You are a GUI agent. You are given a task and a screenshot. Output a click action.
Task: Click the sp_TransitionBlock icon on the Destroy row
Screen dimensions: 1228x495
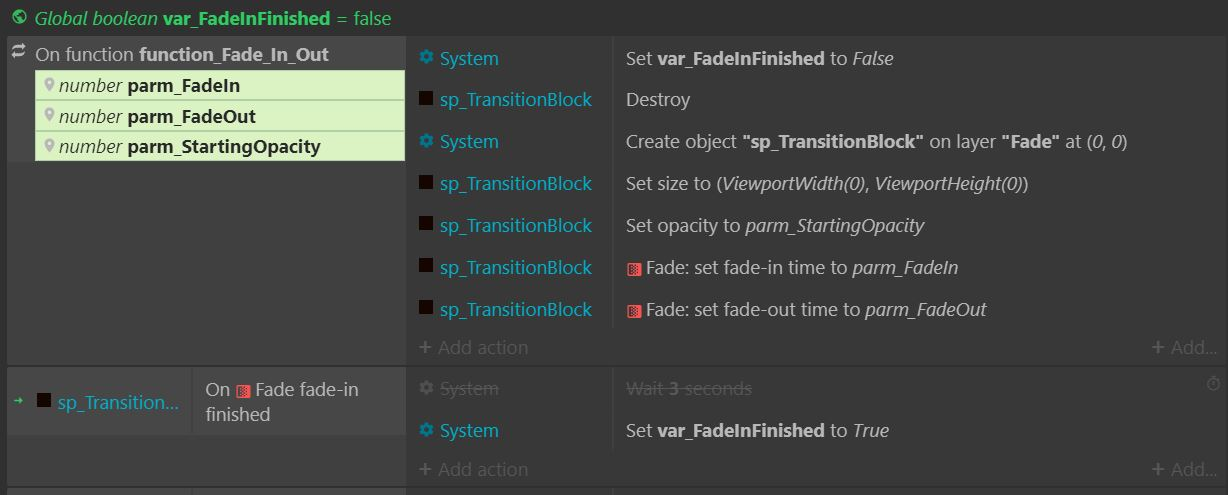point(426,99)
